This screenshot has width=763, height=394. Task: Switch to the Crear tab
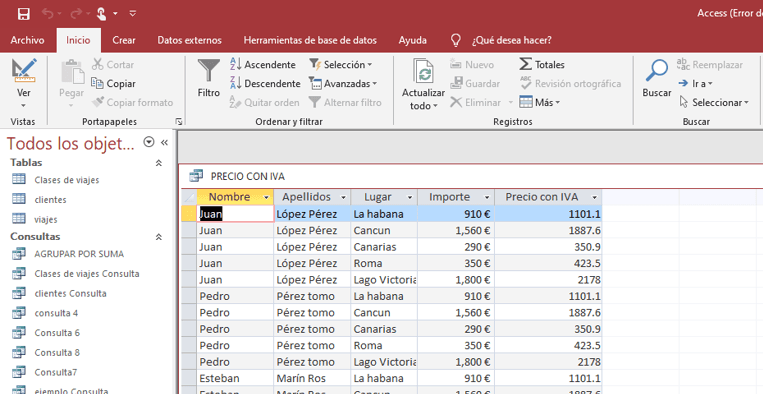pyautogui.click(x=124, y=40)
